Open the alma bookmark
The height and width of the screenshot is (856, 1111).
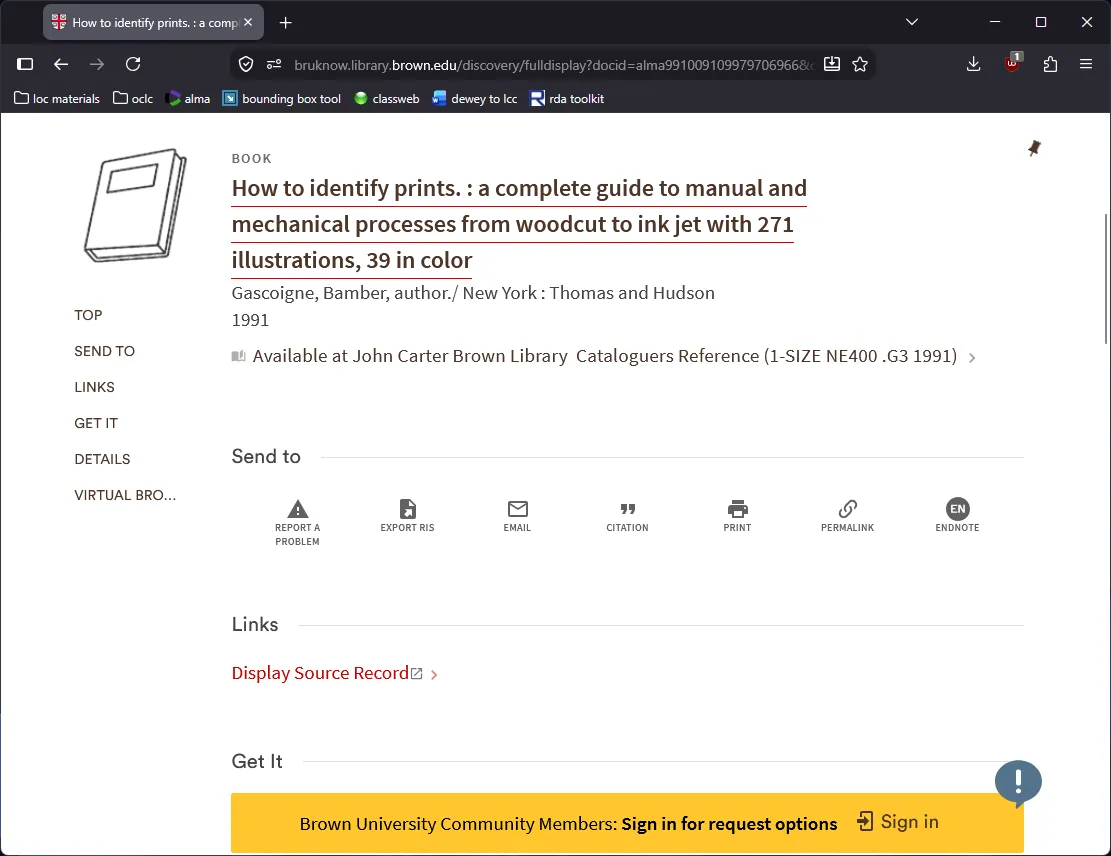pos(188,98)
